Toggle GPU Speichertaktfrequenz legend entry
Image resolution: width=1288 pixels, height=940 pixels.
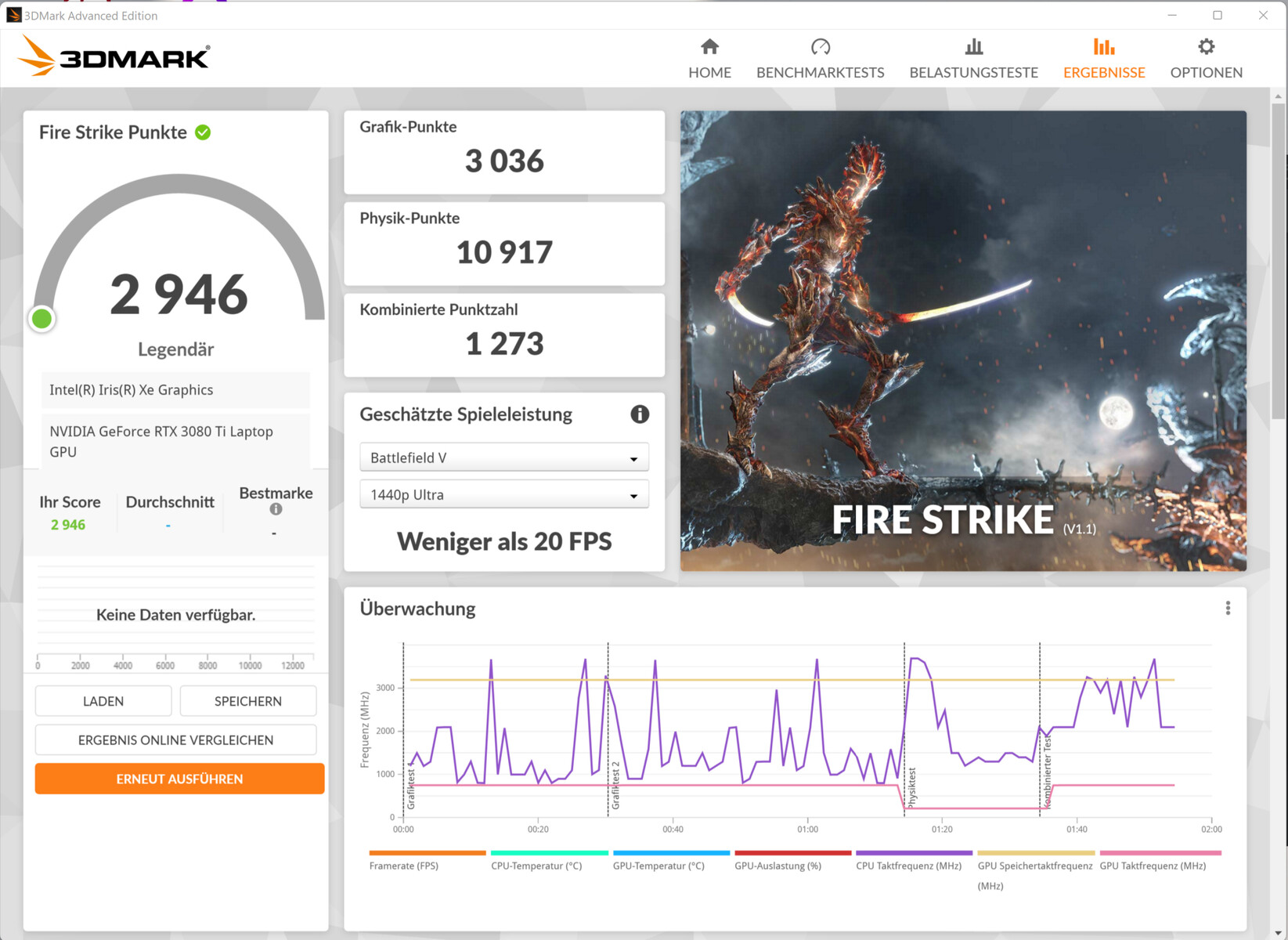point(1036,870)
